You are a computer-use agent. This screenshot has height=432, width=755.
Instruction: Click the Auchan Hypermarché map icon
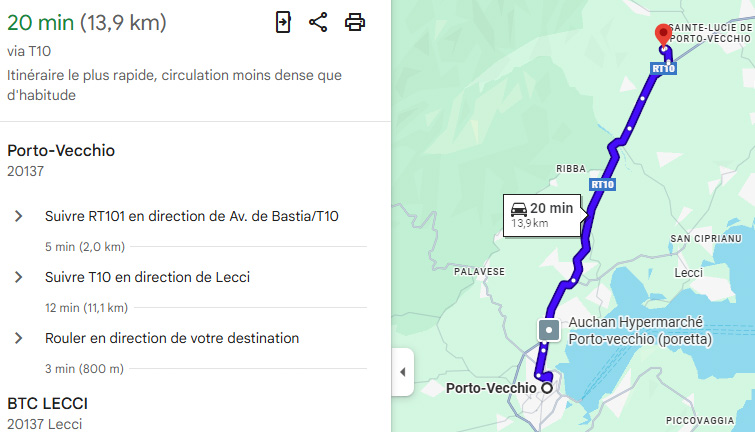click(x=548, y=330)
